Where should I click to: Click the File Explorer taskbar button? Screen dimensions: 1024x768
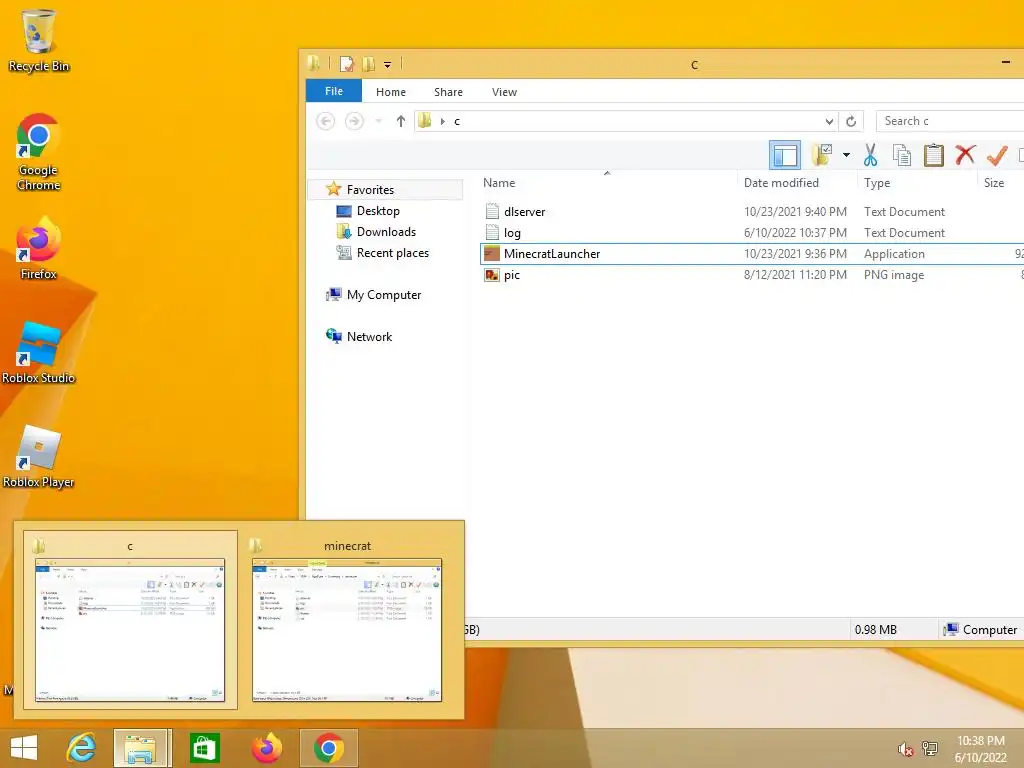coord(142,748)
